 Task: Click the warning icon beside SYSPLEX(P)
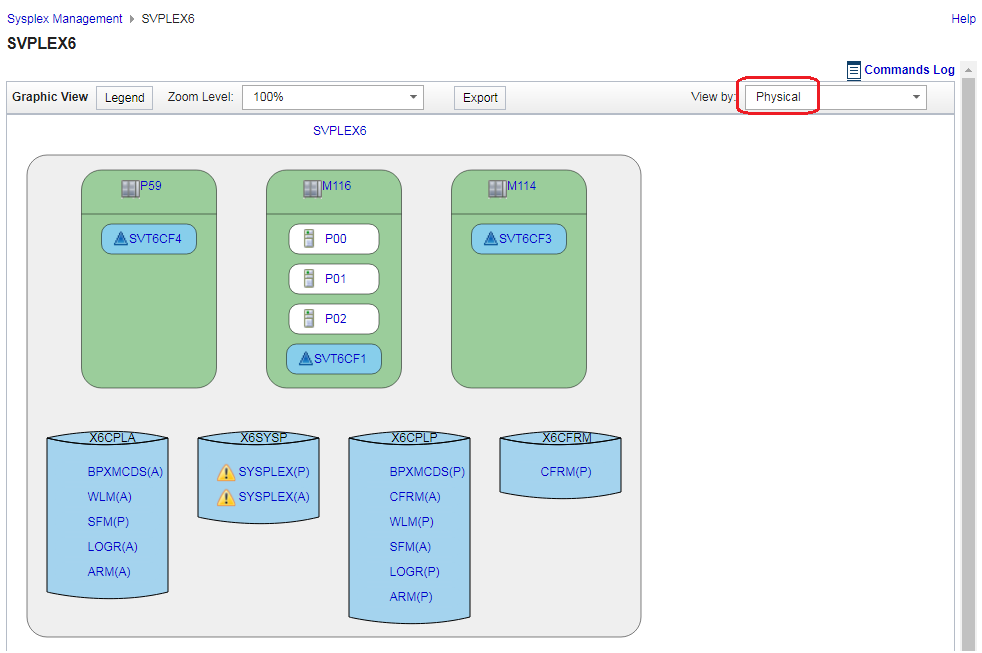pos(226,473)
